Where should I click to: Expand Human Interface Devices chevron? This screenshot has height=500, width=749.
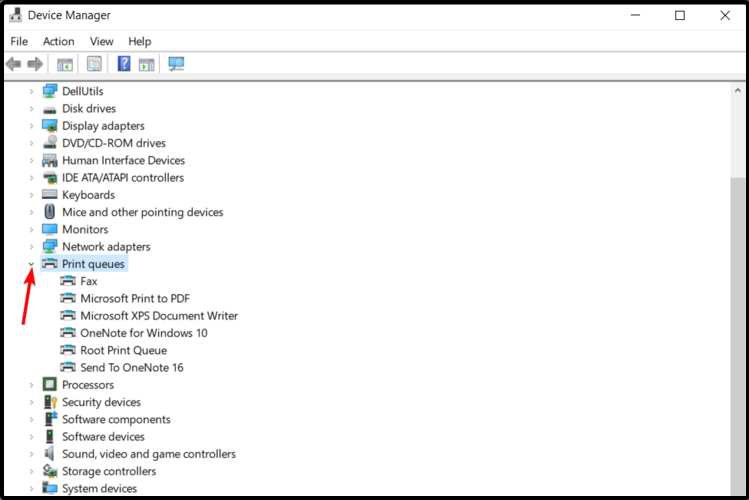coord(32,160)
